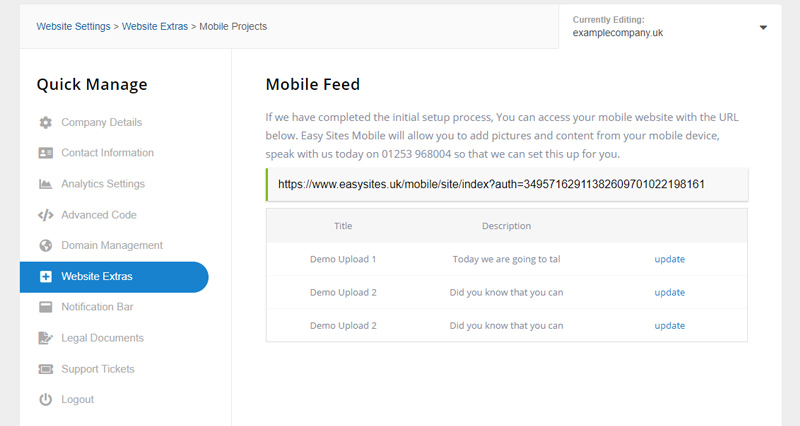
Task: Click the Company Details gear icon
Action: coord(45,122)
